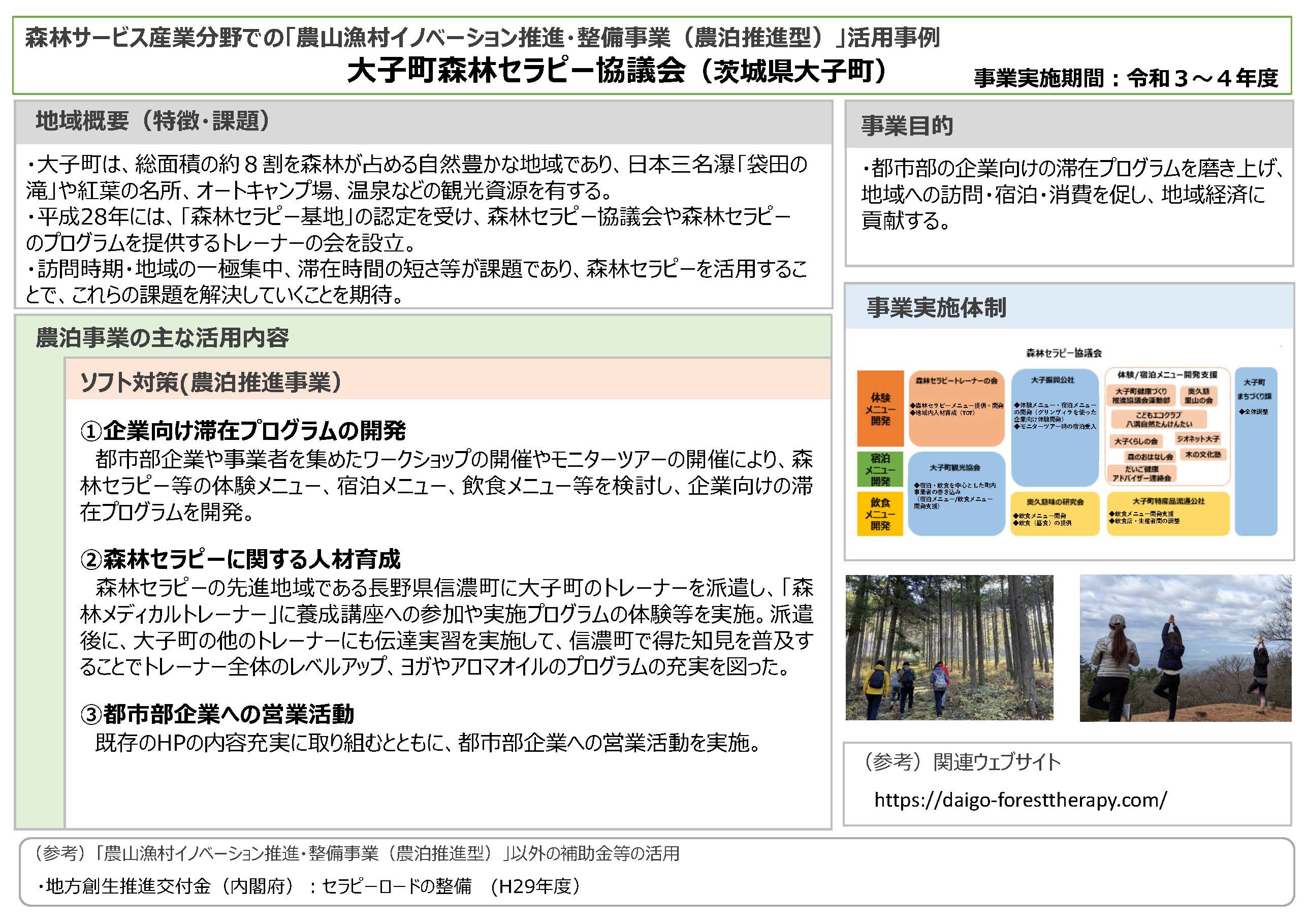Click heading ③都市部企業への営業活動
This screenshot has height=924, width=1307.
217,714
